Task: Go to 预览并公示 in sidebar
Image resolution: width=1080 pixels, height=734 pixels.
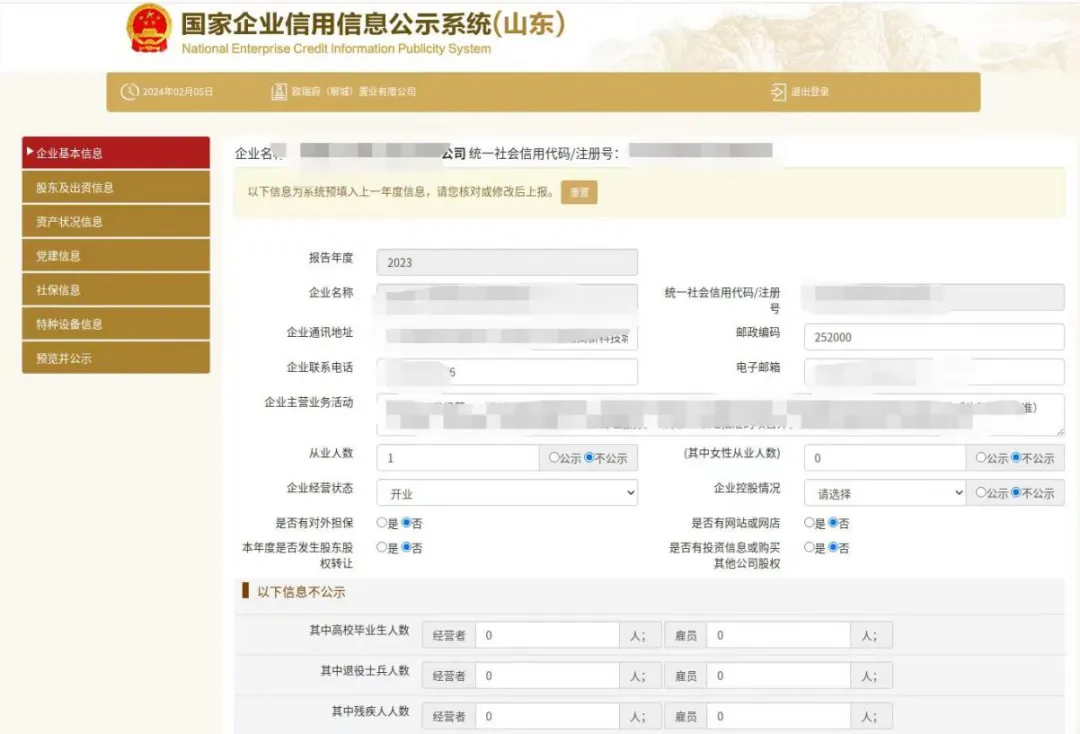Action: [116, 358]
